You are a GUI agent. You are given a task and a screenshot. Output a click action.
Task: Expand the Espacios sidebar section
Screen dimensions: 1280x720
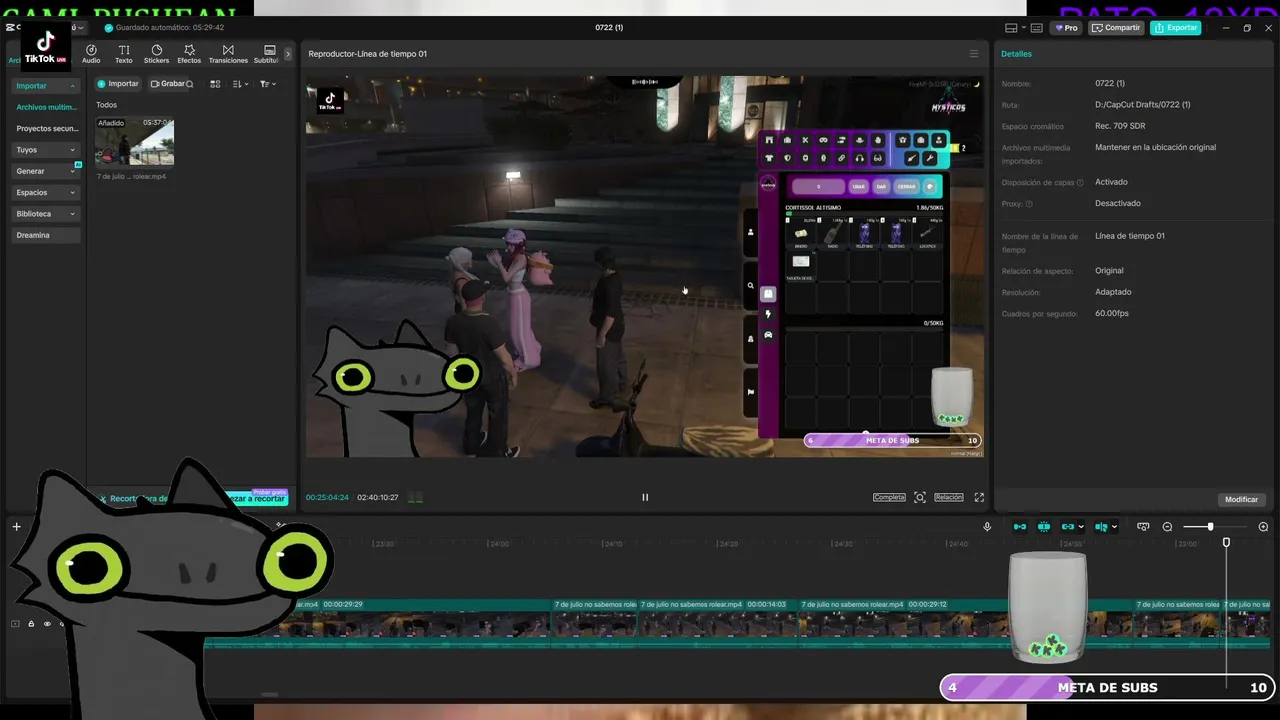coord(46,192)
